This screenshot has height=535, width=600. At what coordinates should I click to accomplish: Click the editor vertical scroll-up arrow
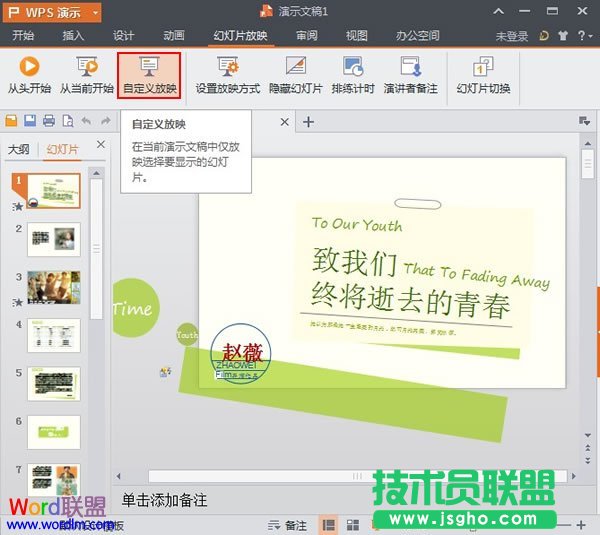tap(588, 144)
